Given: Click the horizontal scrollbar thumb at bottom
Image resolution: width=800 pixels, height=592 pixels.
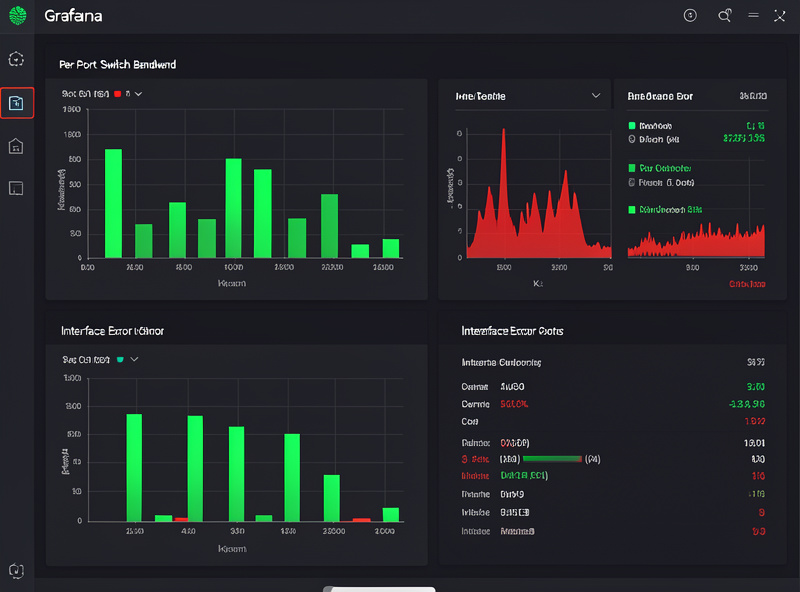Looking at the screenshot, I should click(x=379, y=589).
